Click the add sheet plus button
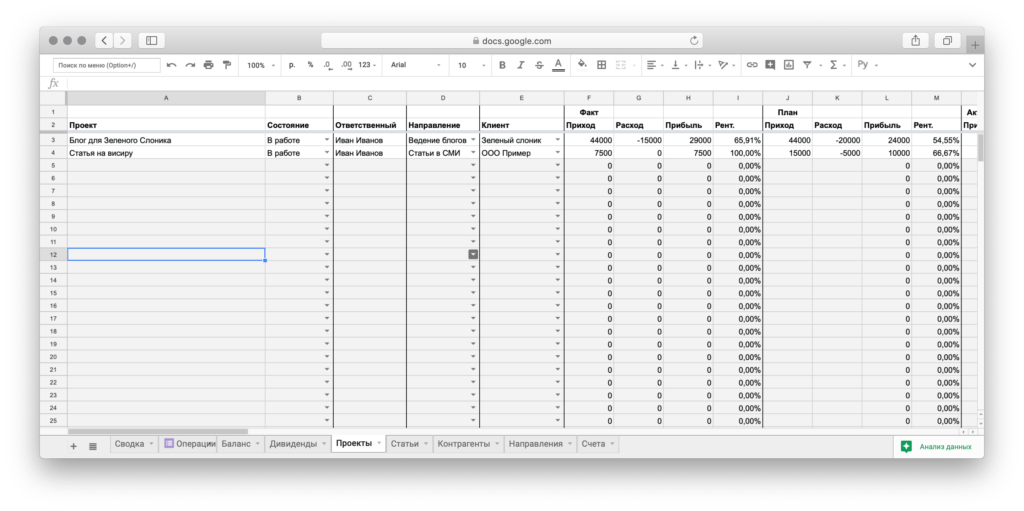The height and width of the screenshot is (511, 1024). click(73, 446)
